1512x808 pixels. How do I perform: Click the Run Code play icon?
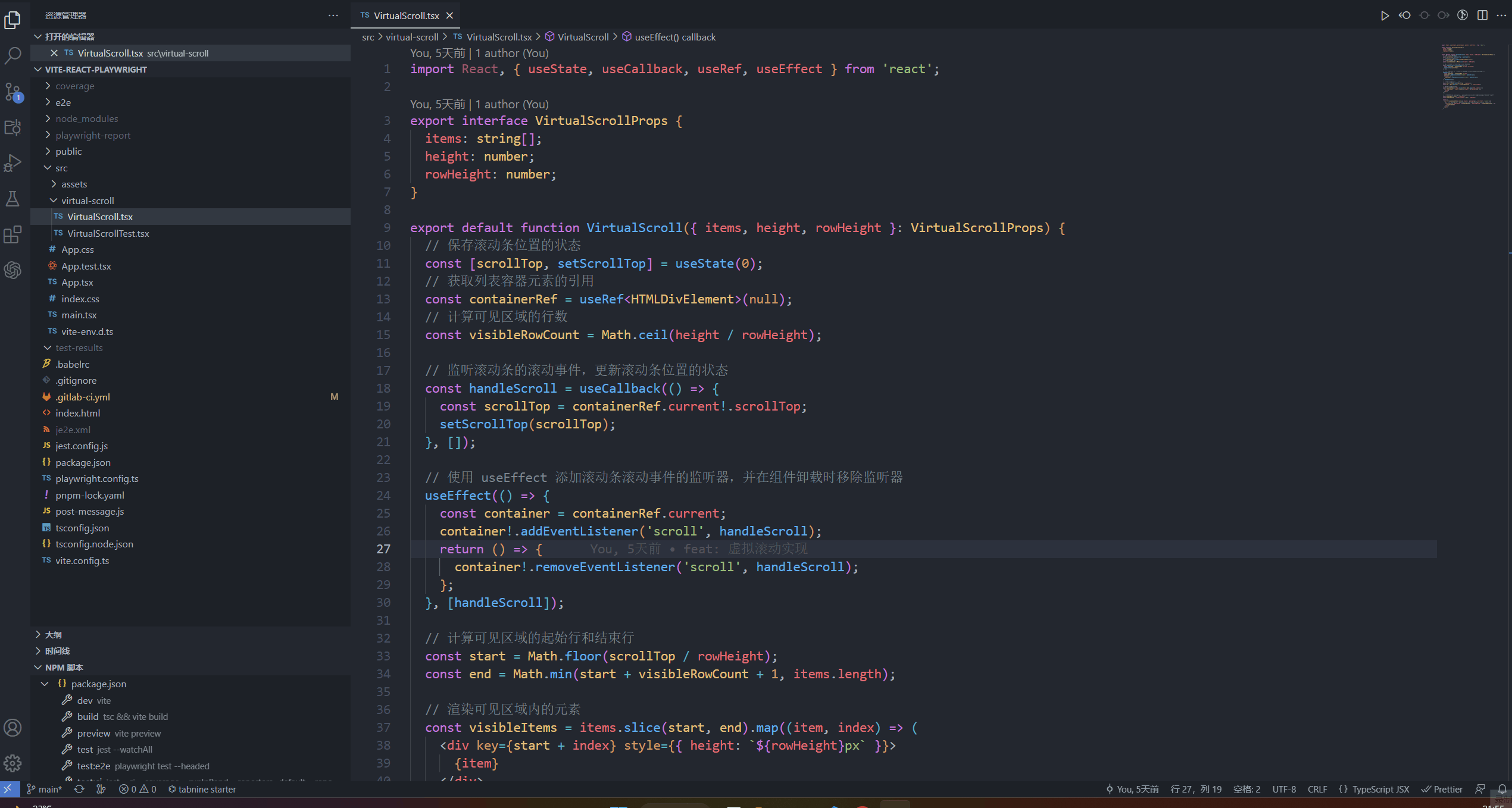tap(1385, 15)
